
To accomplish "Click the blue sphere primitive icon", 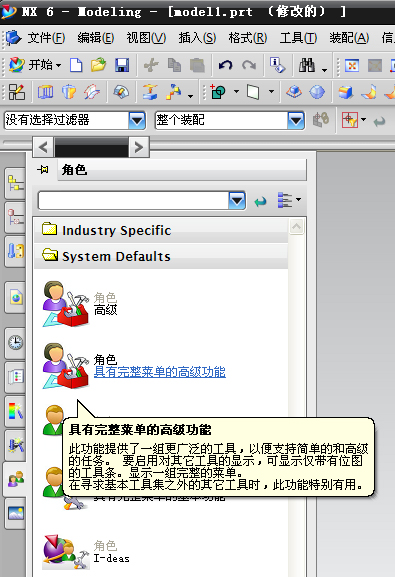I will click(x=317, y=92).
